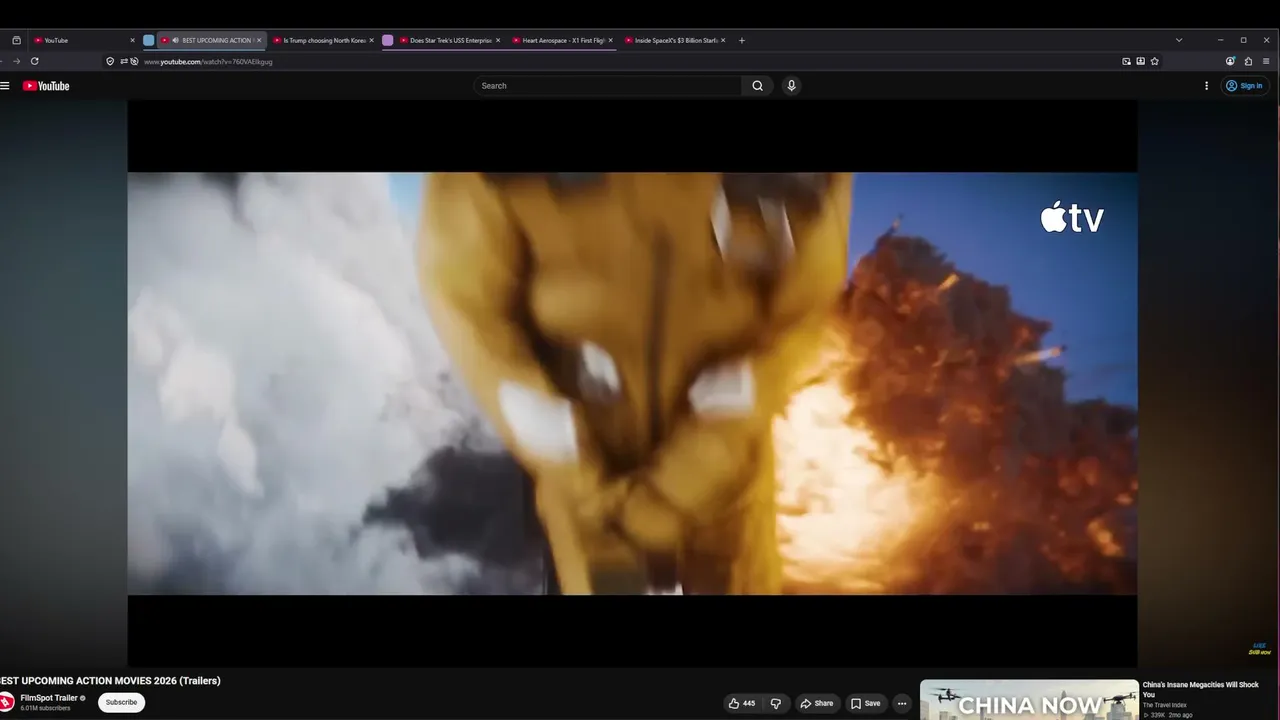Viewport: 1280px width, 720px height.
Task: Focus the YouTube Search field
Action: pos(608,86)
